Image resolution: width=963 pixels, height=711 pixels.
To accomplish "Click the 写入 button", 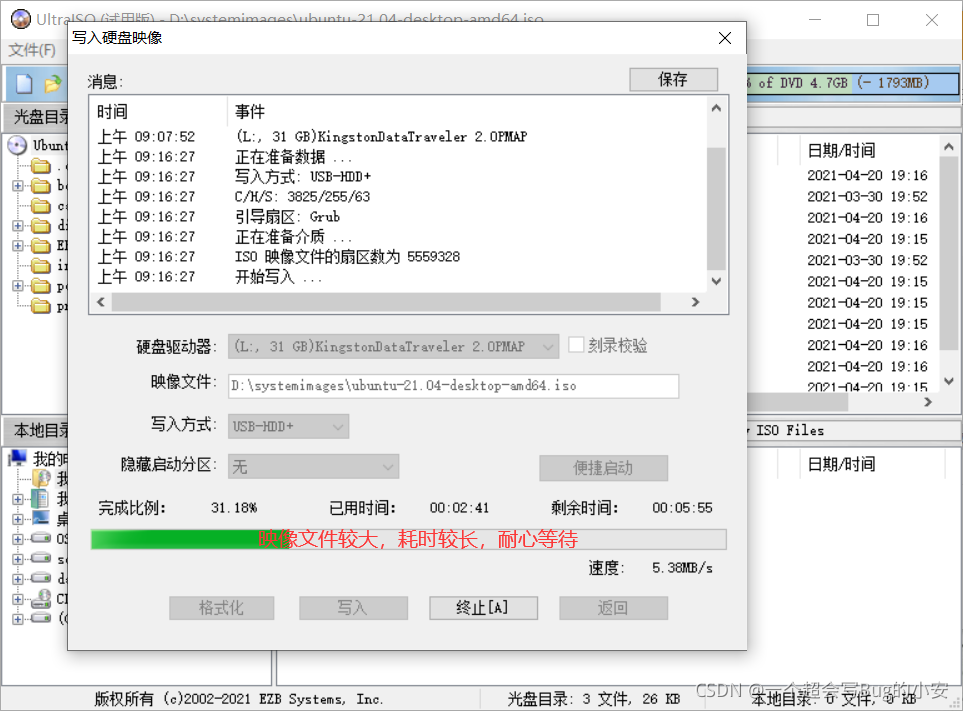I will [353, 608].
